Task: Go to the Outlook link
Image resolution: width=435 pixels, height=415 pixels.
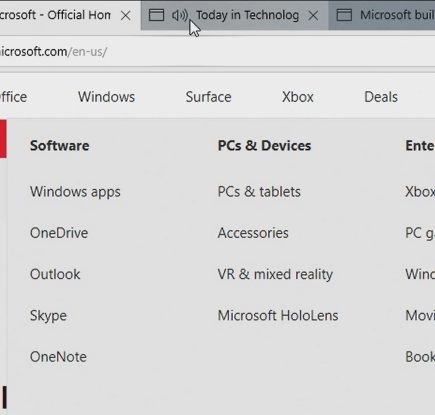Action: pyautogui.click(x=55, y=274)
